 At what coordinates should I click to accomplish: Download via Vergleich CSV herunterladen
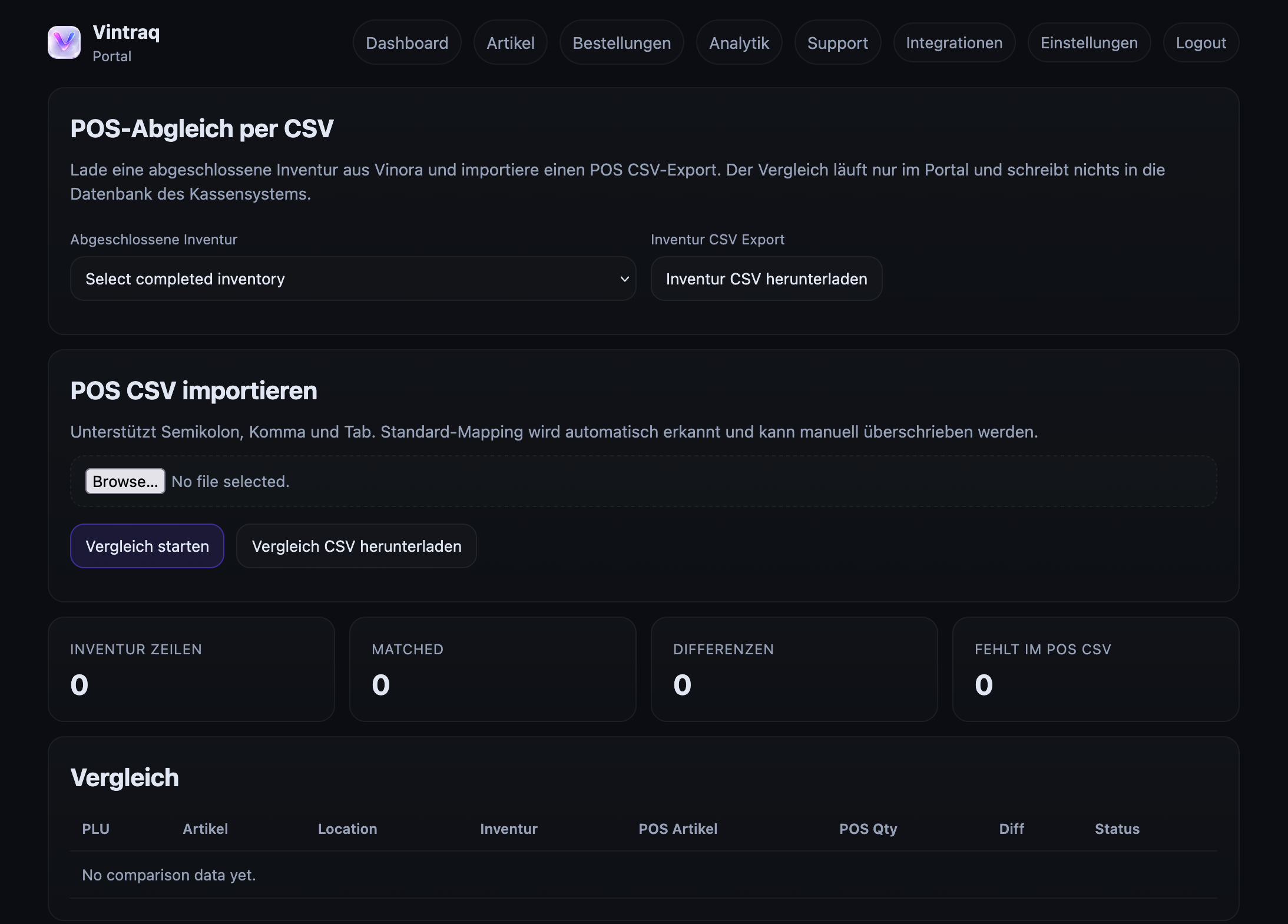tap(356, 546)
